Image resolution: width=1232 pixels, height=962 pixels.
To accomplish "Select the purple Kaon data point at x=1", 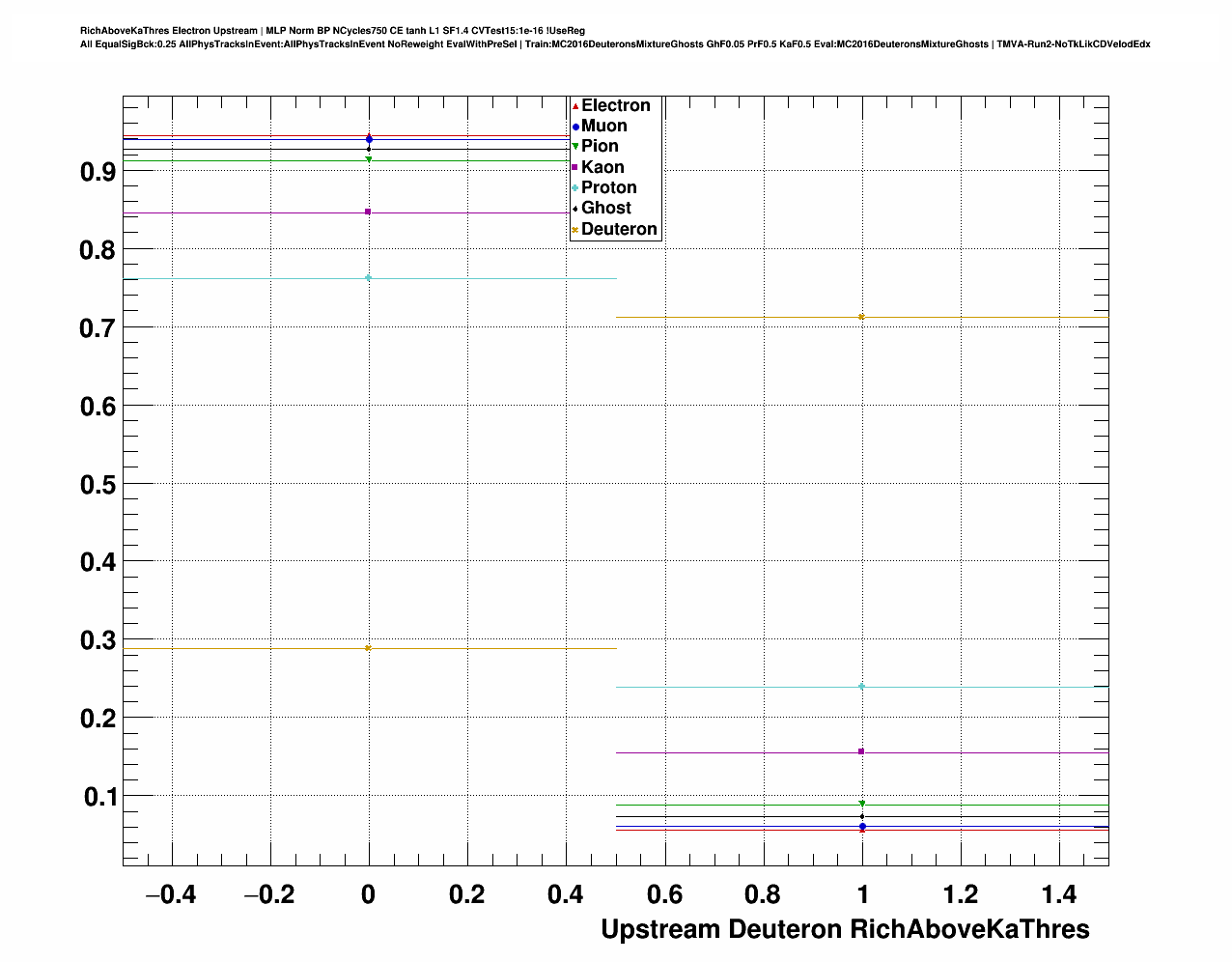I will click(861, 751).
